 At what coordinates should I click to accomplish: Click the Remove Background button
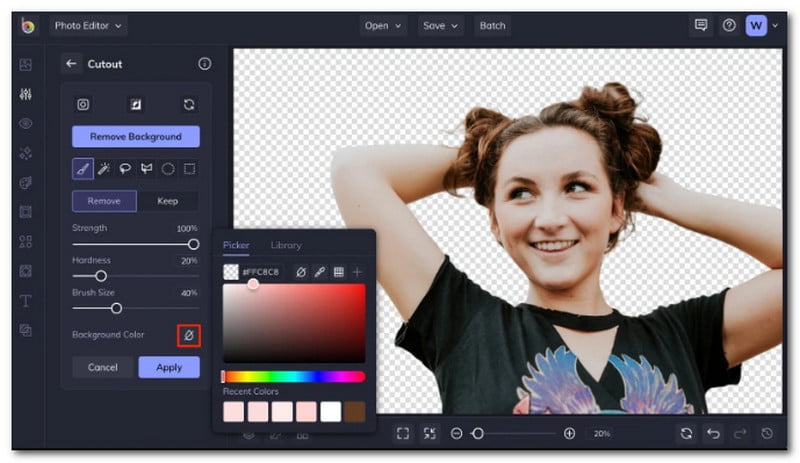pos(135,136)
